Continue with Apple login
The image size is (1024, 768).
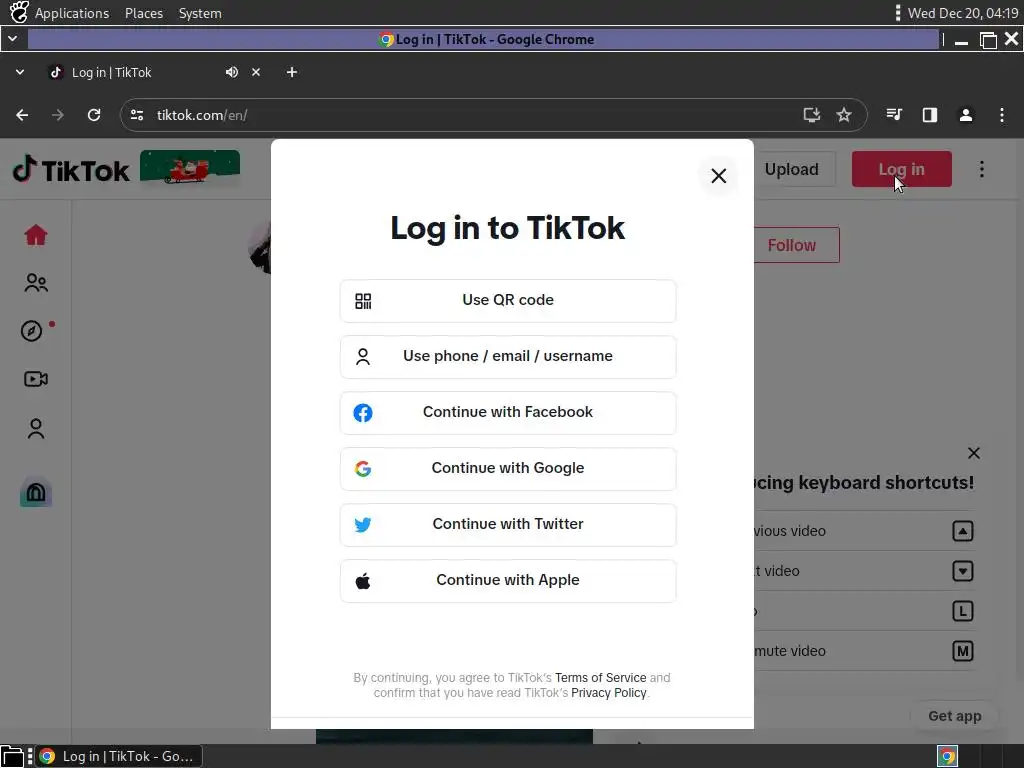coord(508,581)
